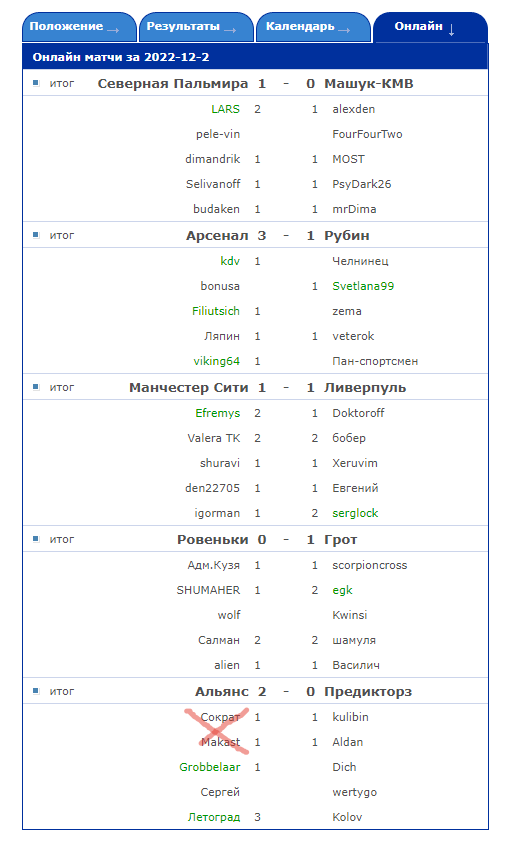Open the Календарь tab
Screen dimensions: 505x867
coord(313,27)
